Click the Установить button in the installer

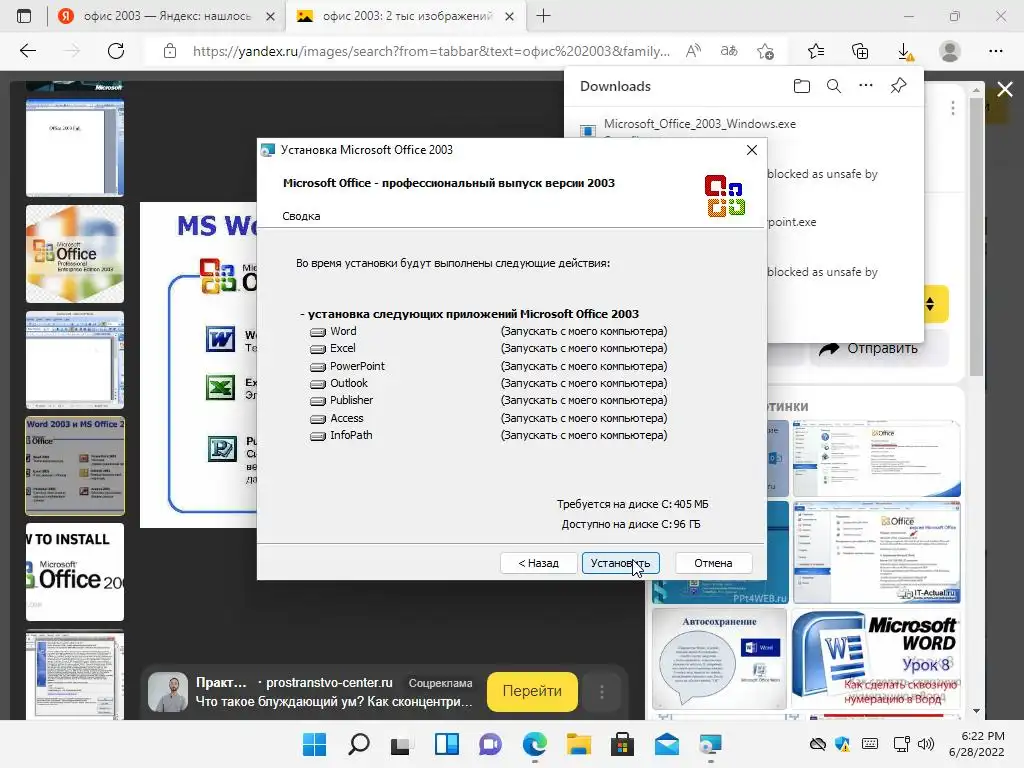[x=620, y=563]
